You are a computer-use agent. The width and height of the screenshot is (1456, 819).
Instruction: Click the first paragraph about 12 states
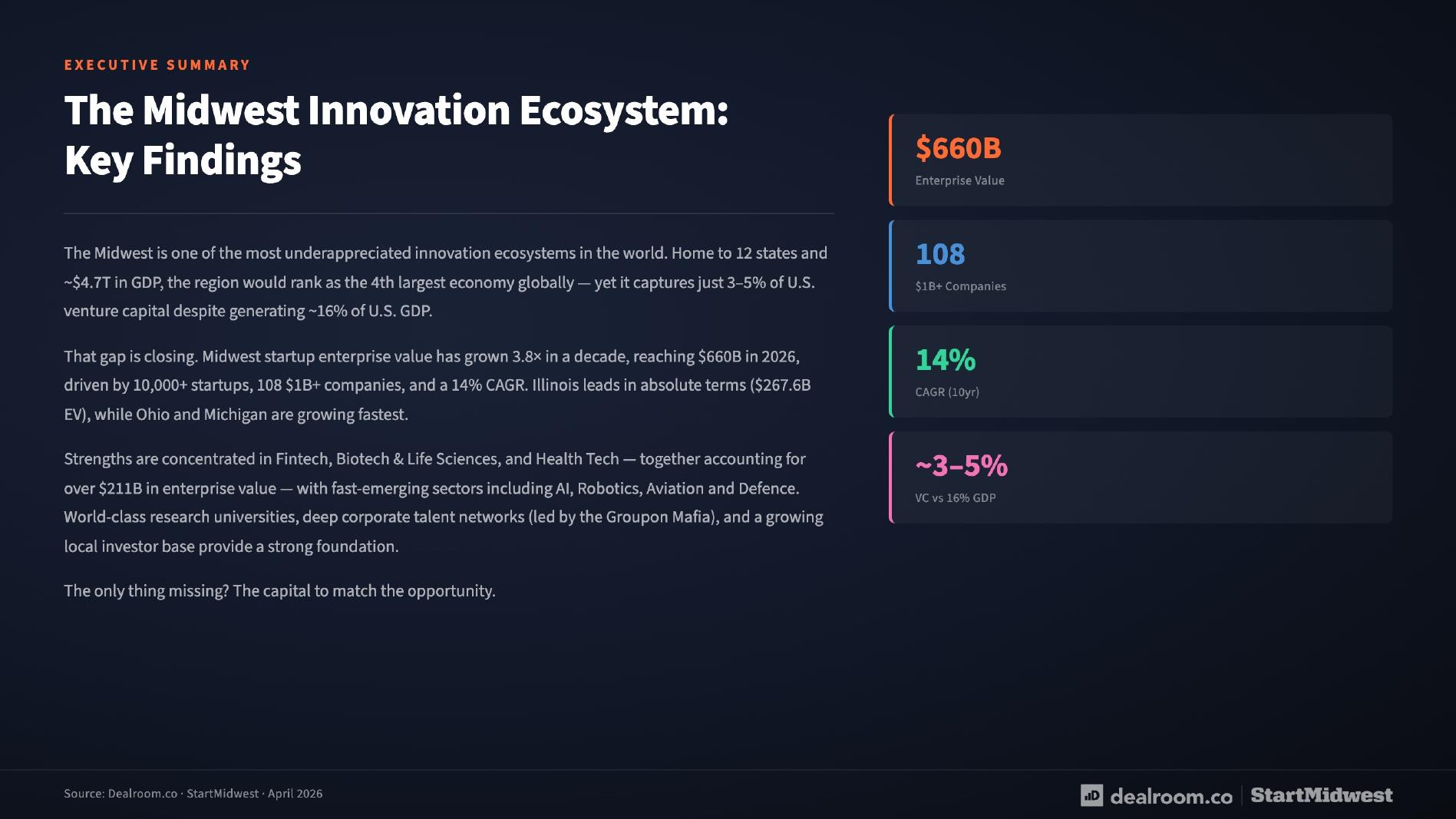tap(446, 282)
